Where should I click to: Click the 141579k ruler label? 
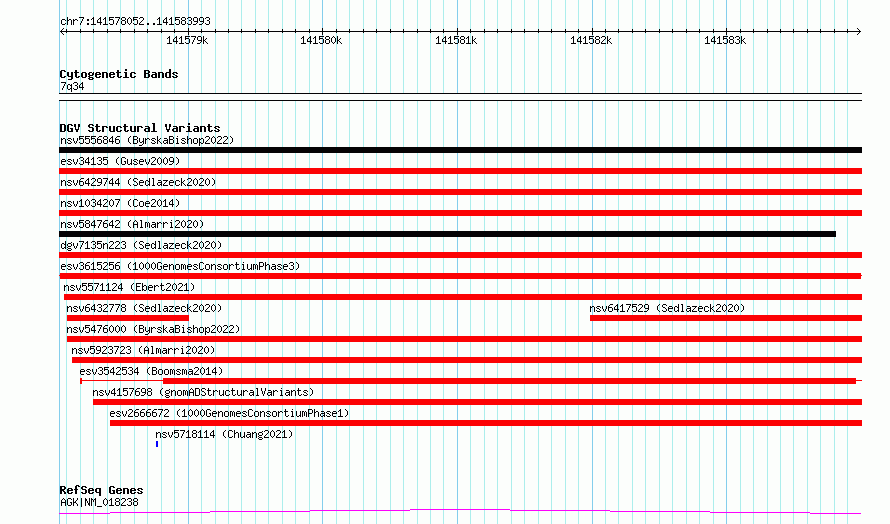click(187, 40)
